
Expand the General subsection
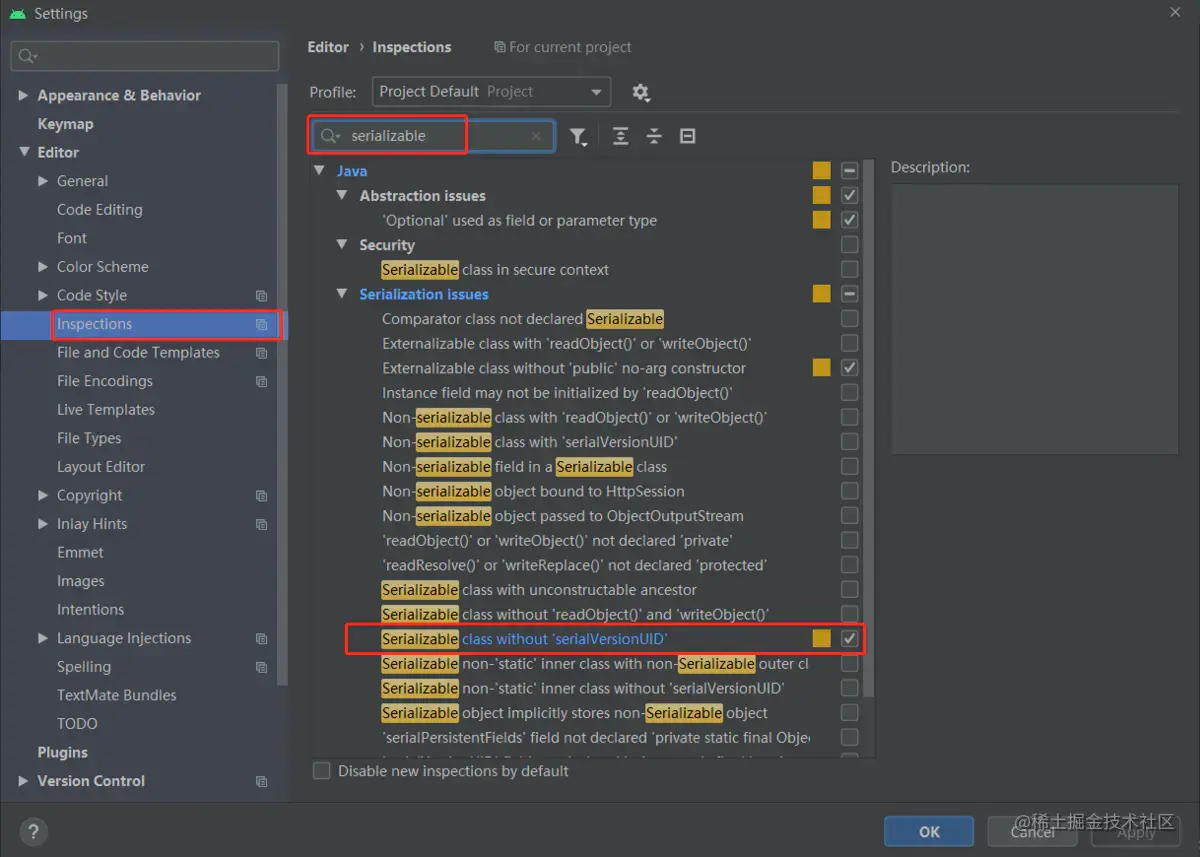coord(43,181)
